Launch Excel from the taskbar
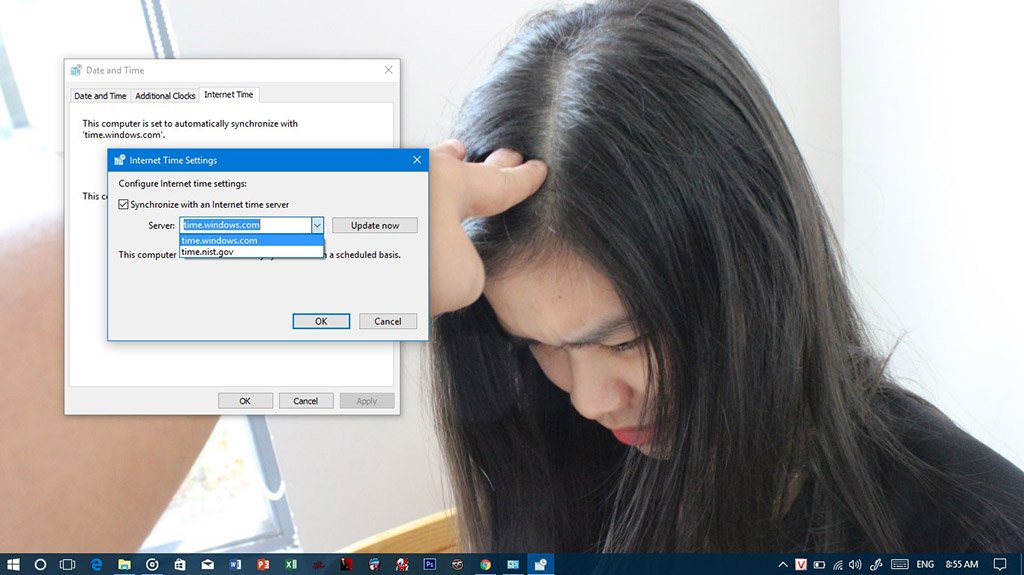This screenshot has width=1024, height=575. click(x=291, y=565)
